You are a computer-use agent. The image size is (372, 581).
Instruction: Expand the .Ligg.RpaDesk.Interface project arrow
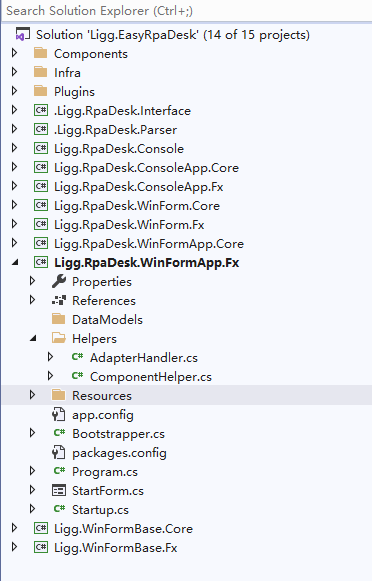[14, 110]
